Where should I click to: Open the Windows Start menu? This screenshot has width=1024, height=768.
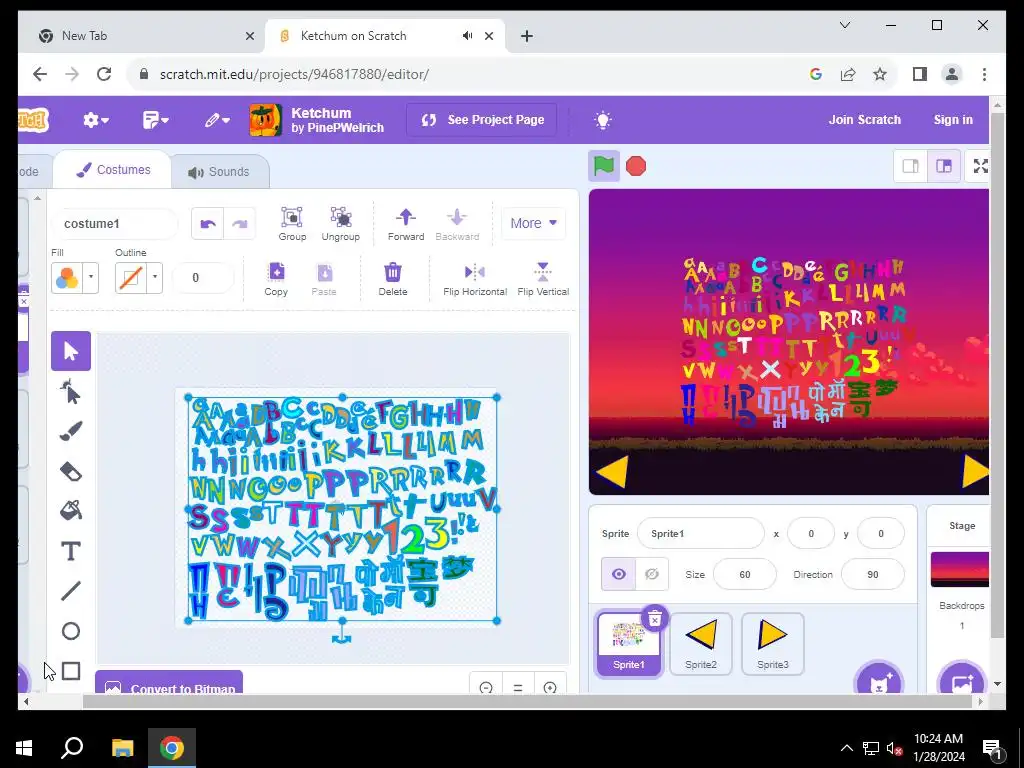24,748
